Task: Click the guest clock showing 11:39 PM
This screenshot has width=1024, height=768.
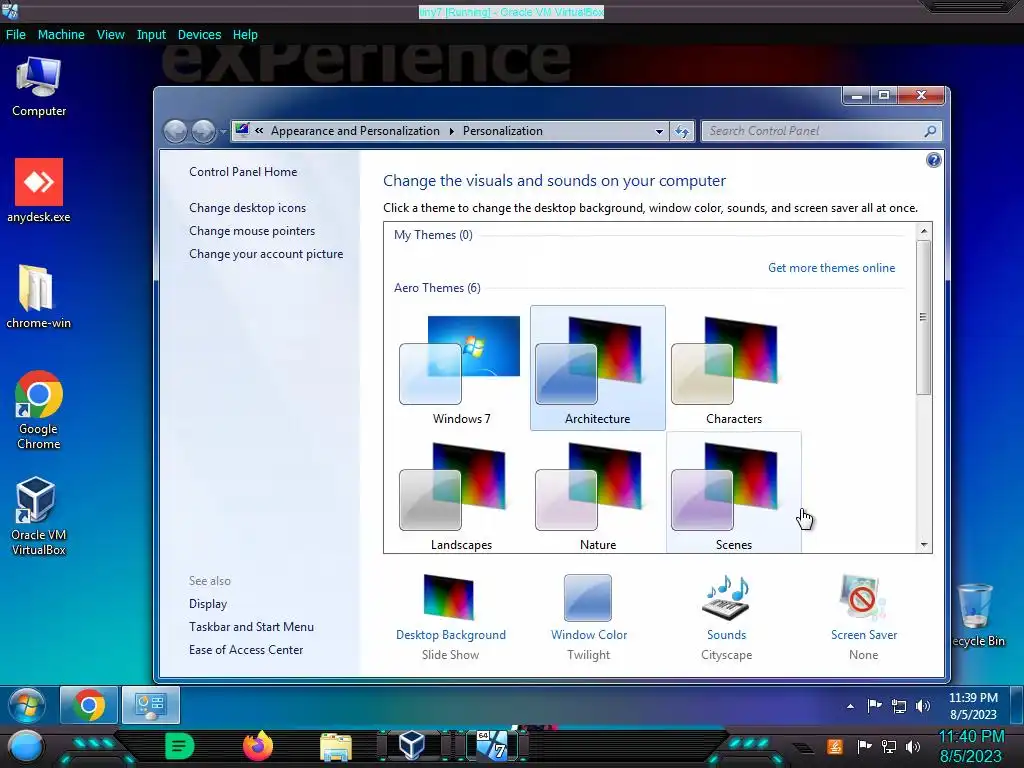Action: tap(973, 706)
